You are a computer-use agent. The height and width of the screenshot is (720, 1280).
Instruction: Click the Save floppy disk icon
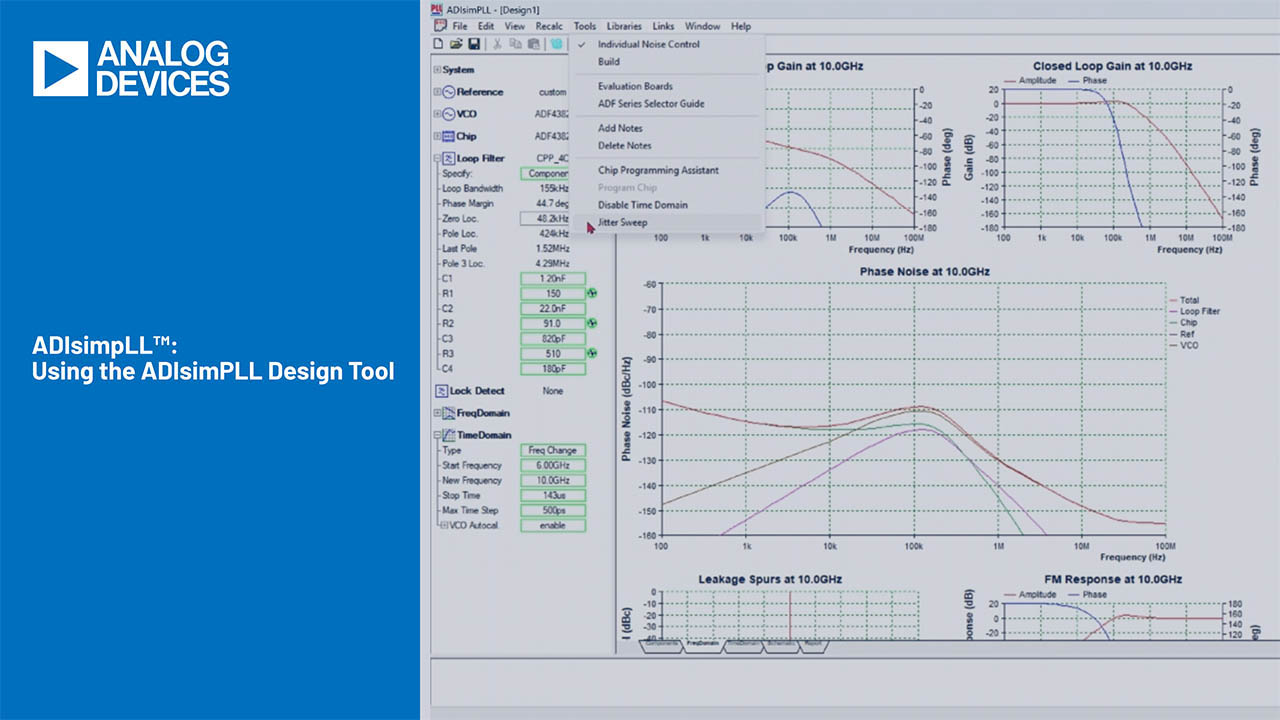(x=474, y=44)
